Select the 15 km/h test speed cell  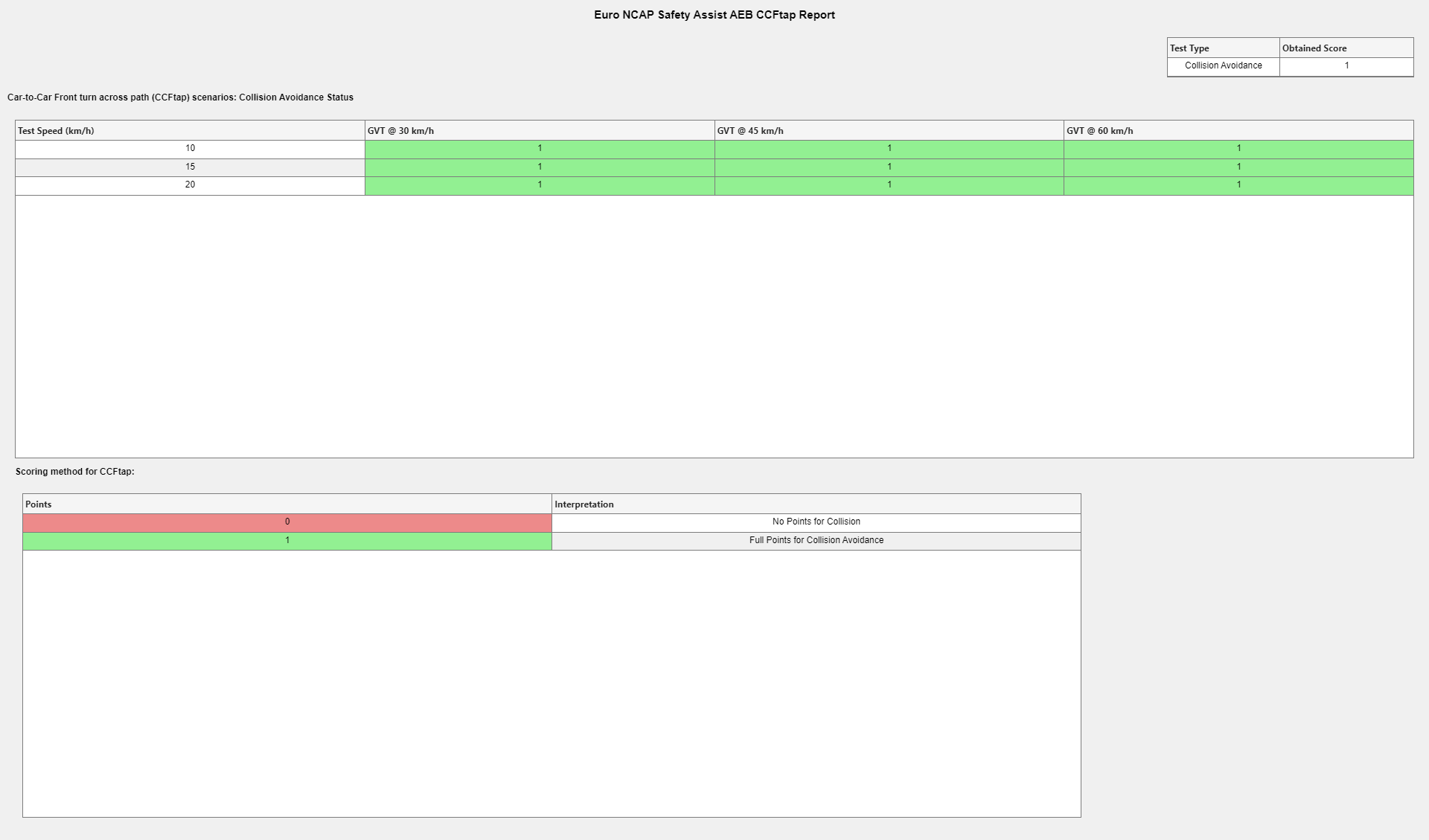[190, 167]
